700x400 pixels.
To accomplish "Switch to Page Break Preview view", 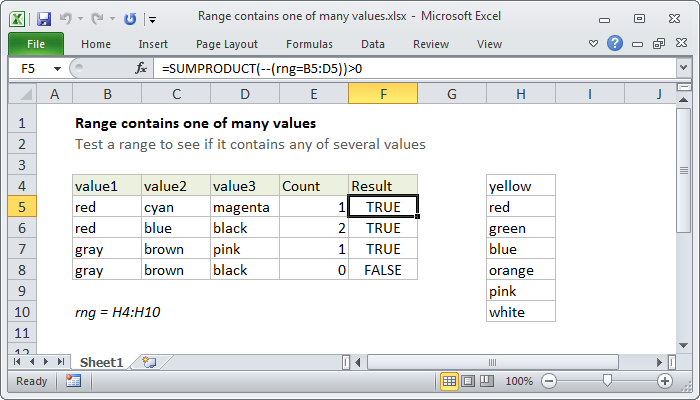I will [x=489, y=381].
